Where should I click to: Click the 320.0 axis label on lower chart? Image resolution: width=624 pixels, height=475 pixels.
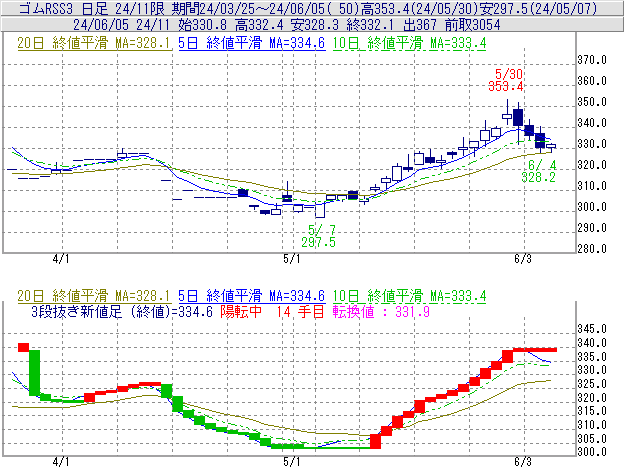(x=592, y=398)
